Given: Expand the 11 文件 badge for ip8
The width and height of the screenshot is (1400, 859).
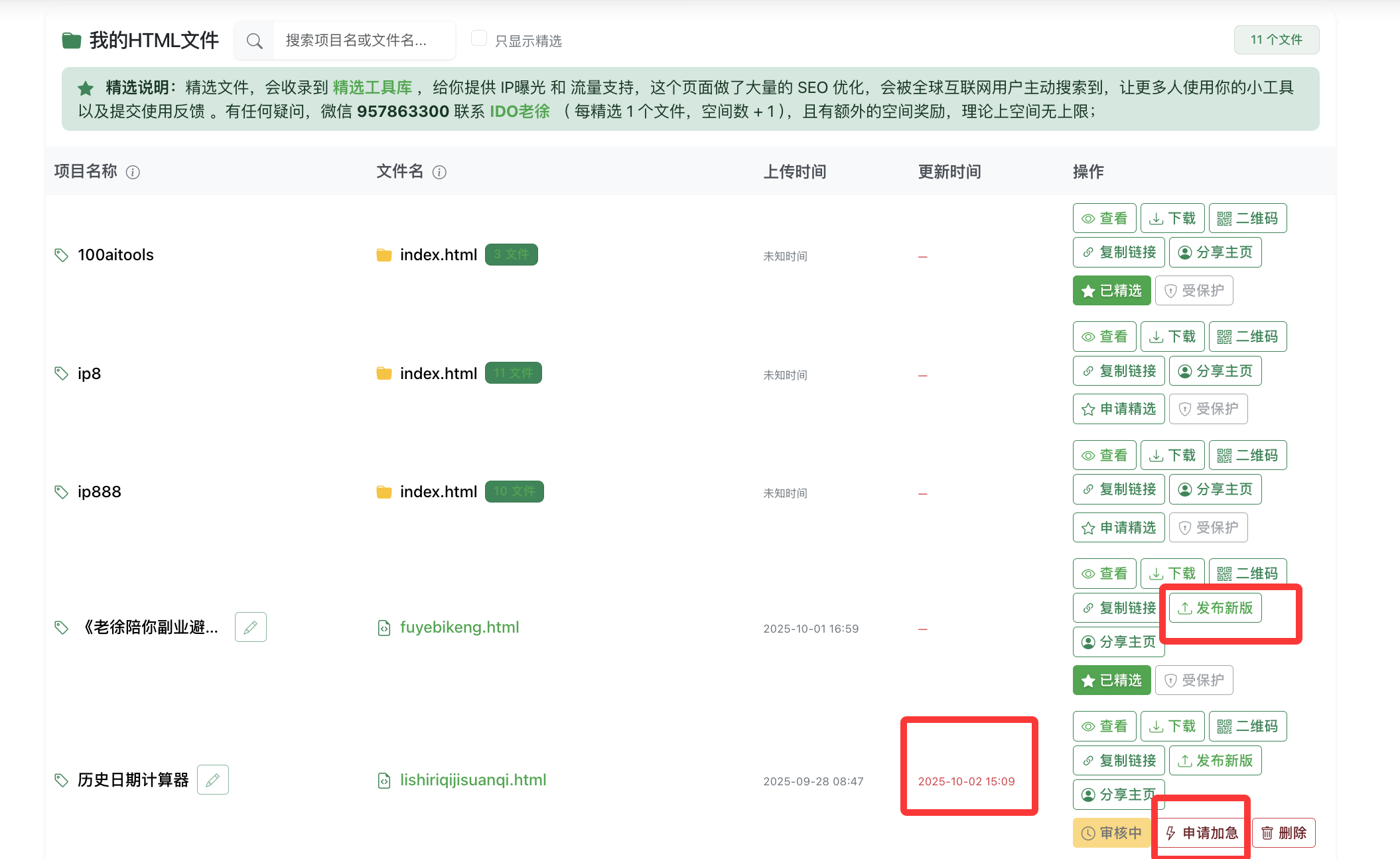Looking at the screenshot, I should click(513, 373).
